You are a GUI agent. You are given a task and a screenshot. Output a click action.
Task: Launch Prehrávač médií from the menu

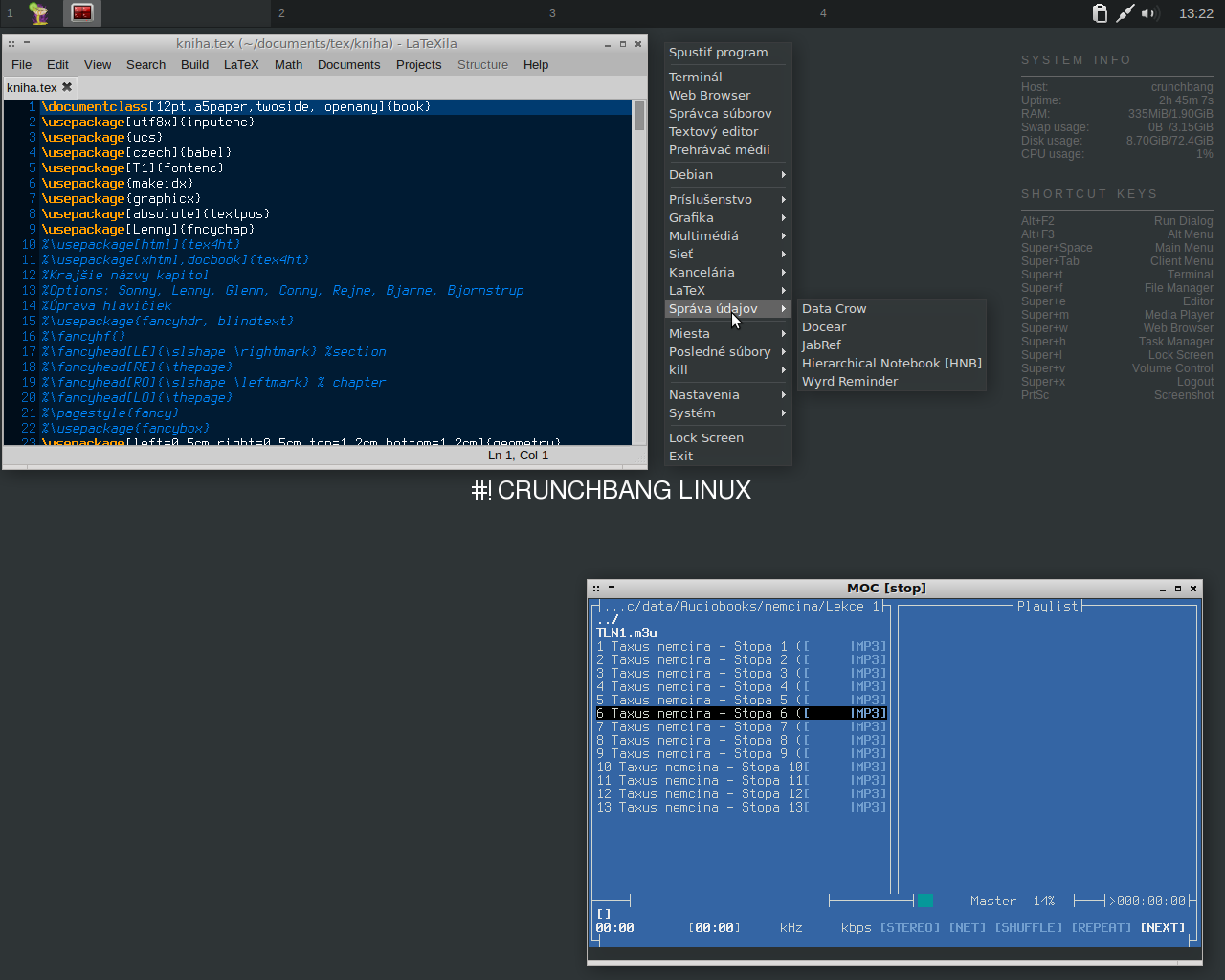727,150
